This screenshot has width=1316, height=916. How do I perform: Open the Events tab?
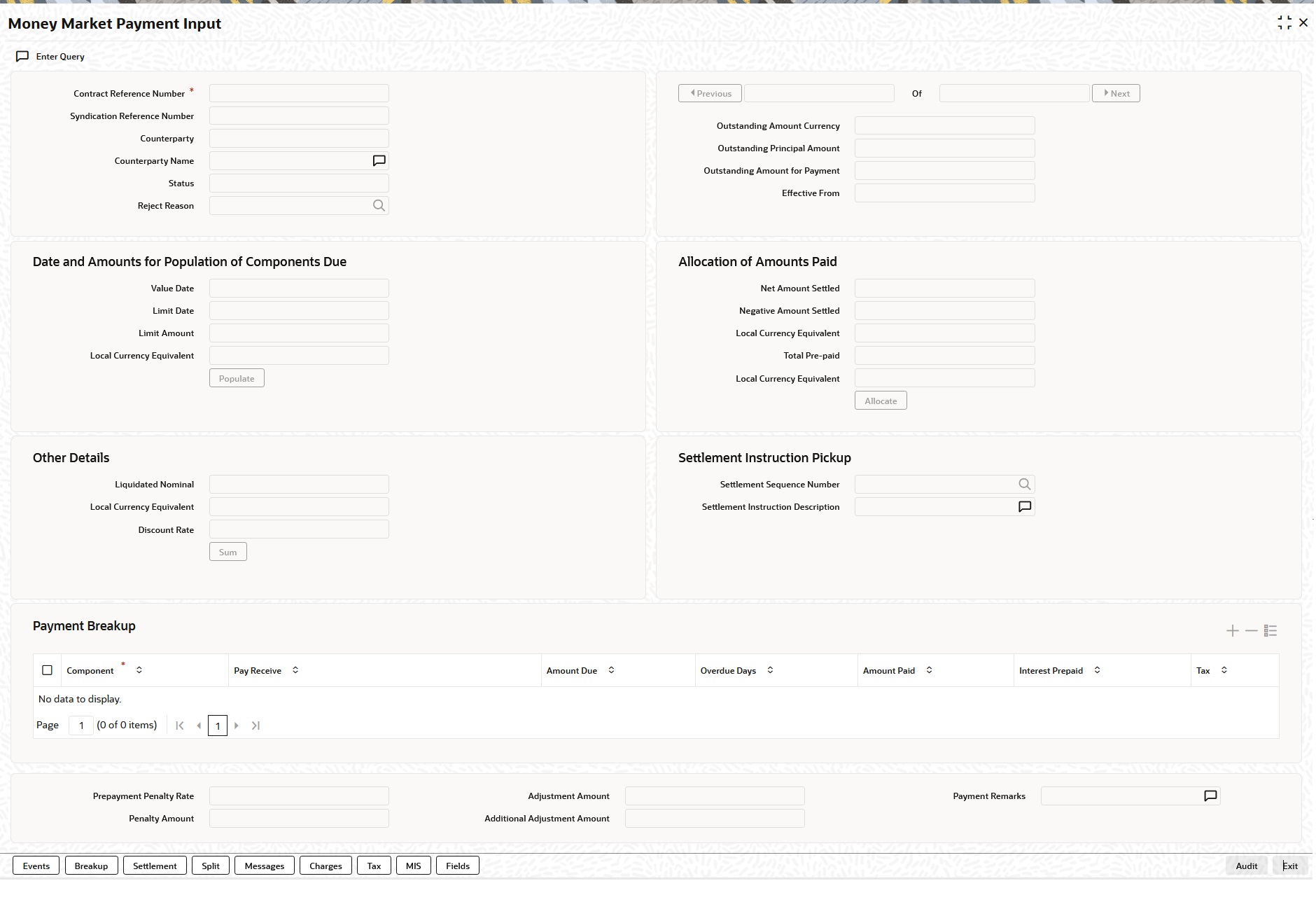point(36,866)
